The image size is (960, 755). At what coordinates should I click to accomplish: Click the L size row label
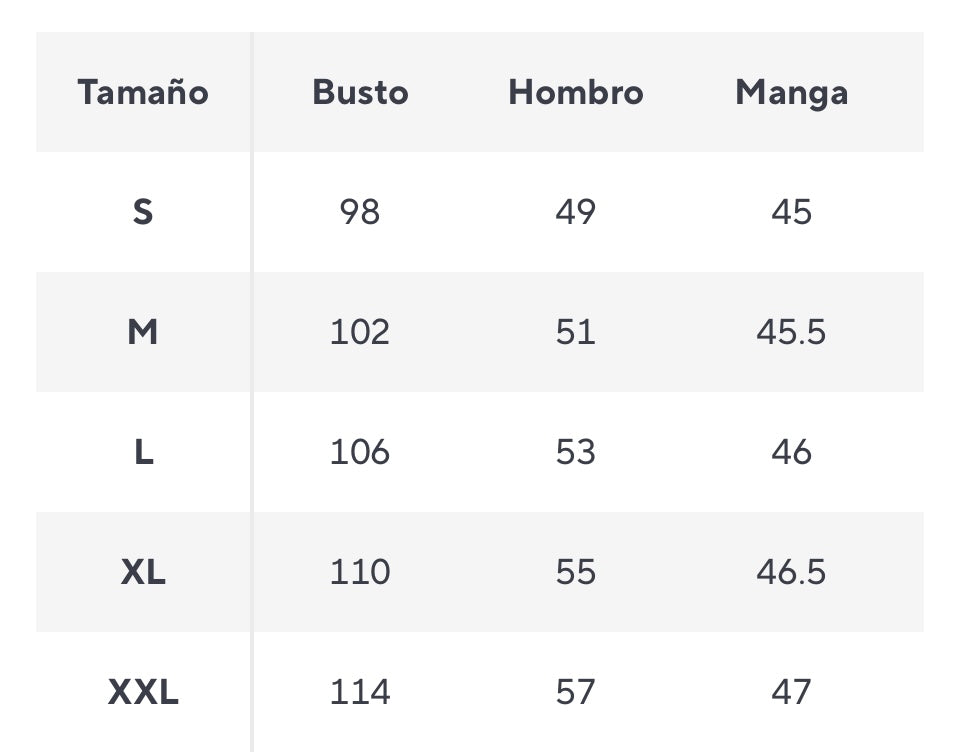click(x=143, y=452)
